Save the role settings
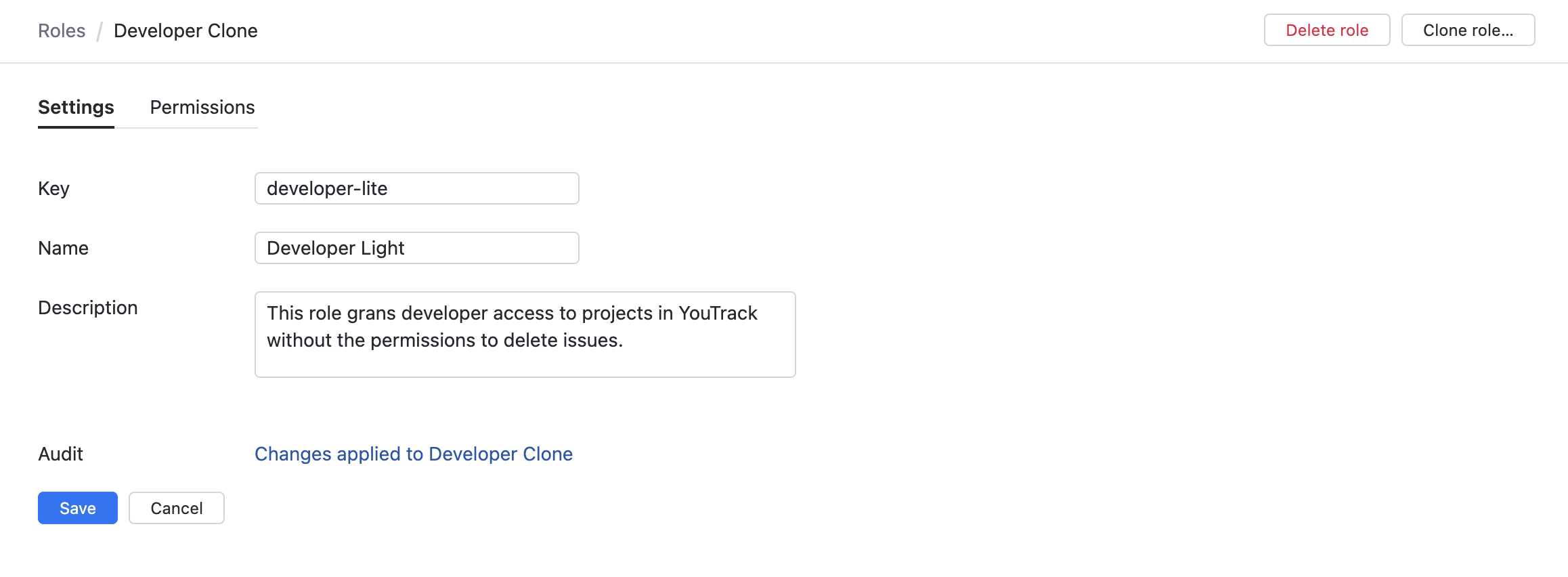Screen dimensions: 1568x577 [78, 509]
